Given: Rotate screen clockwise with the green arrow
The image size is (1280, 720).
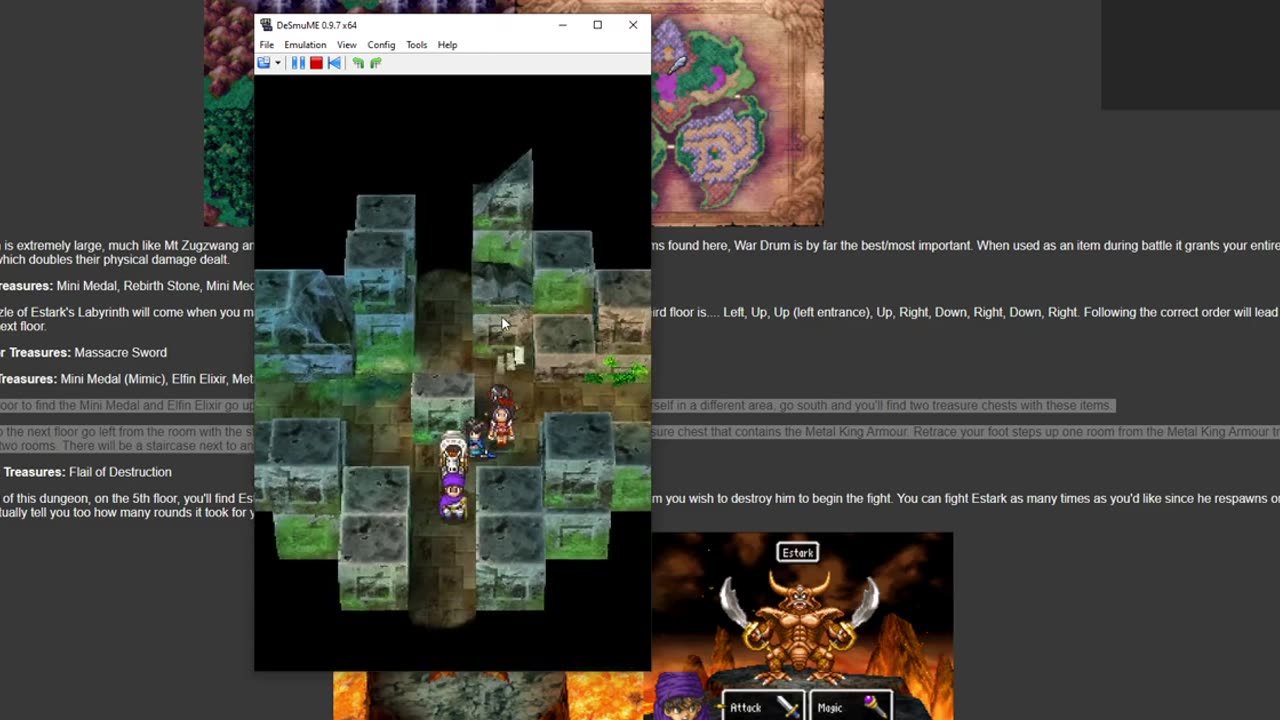Looking at the screenshot, I should [x=376, y=63].
